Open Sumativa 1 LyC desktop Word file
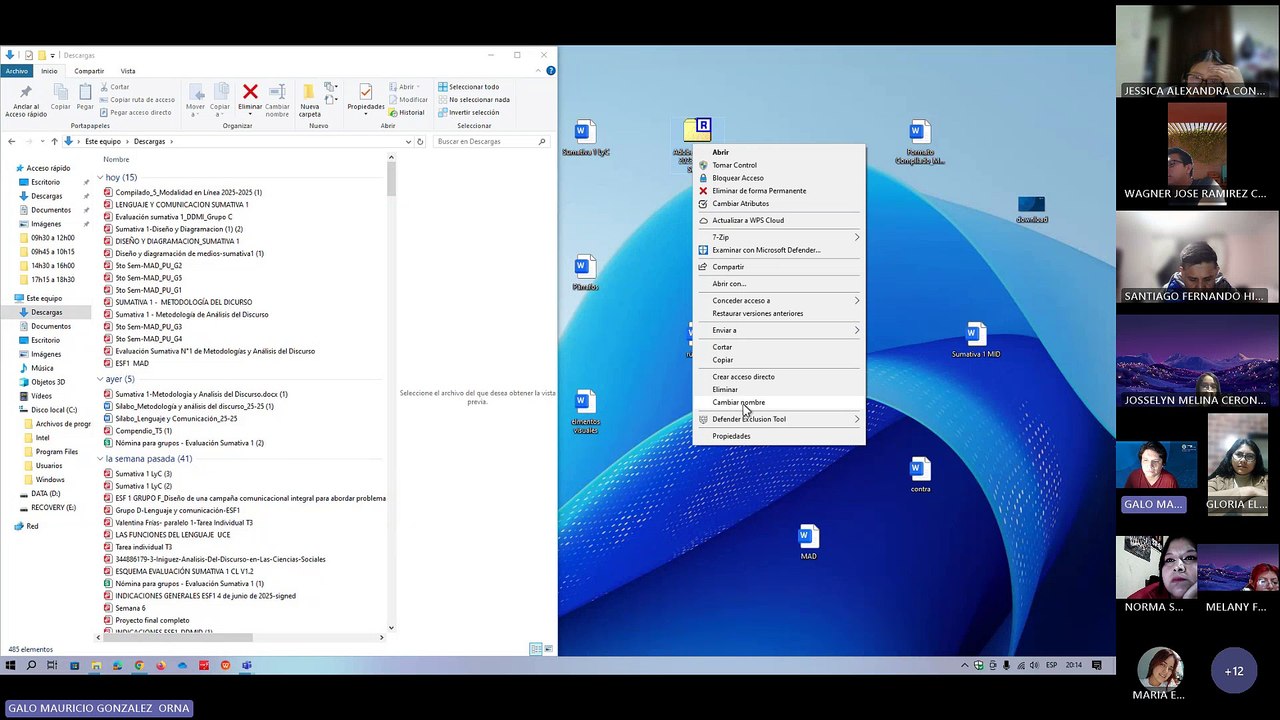Viewport: 1280px width, 720px height. coord(585,138)
